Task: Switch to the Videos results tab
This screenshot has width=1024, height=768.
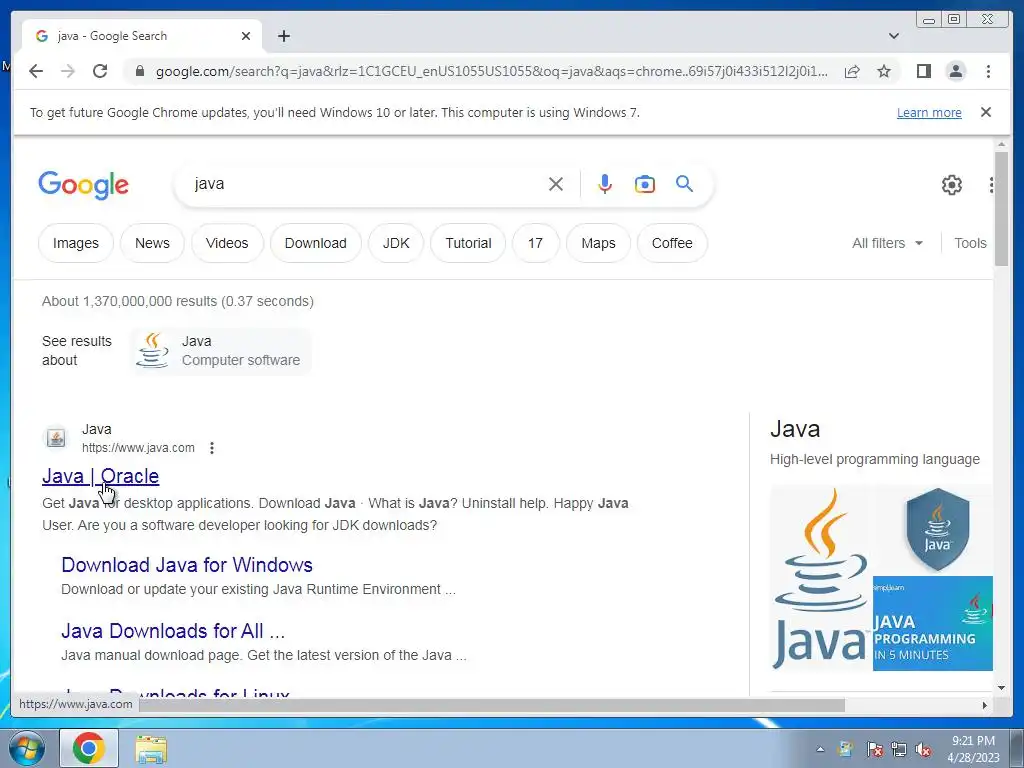Action: tap(227, 243)
